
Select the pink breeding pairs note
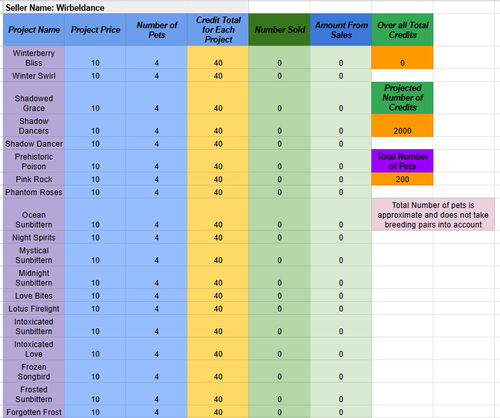click(433, 215)
